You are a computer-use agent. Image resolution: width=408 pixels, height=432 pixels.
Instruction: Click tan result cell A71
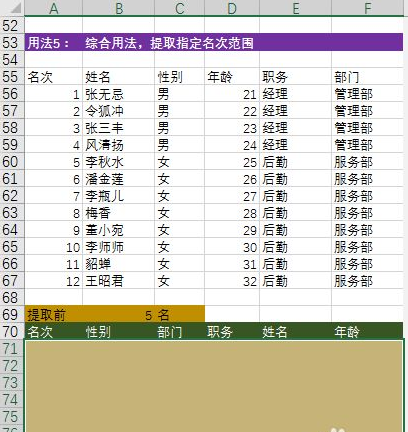point(54,348)
